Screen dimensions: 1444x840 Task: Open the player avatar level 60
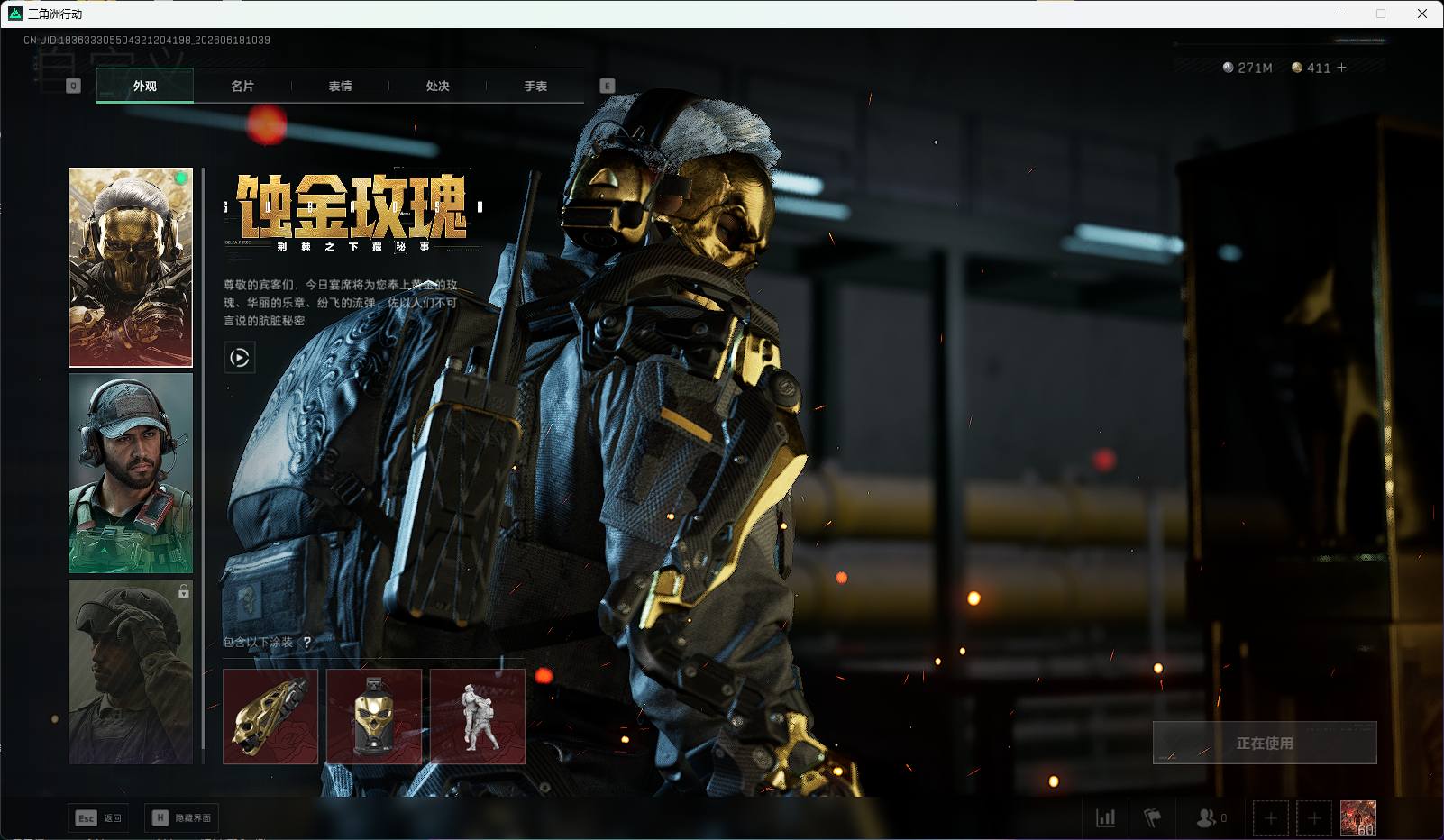tap(1358, 818)
